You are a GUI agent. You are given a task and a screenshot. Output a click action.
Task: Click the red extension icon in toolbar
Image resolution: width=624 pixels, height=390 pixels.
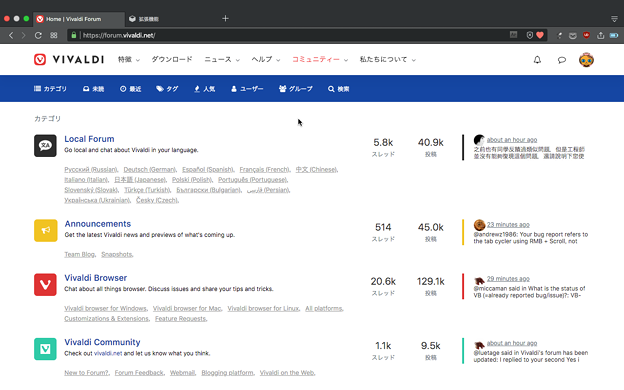[x=586, y=35]
